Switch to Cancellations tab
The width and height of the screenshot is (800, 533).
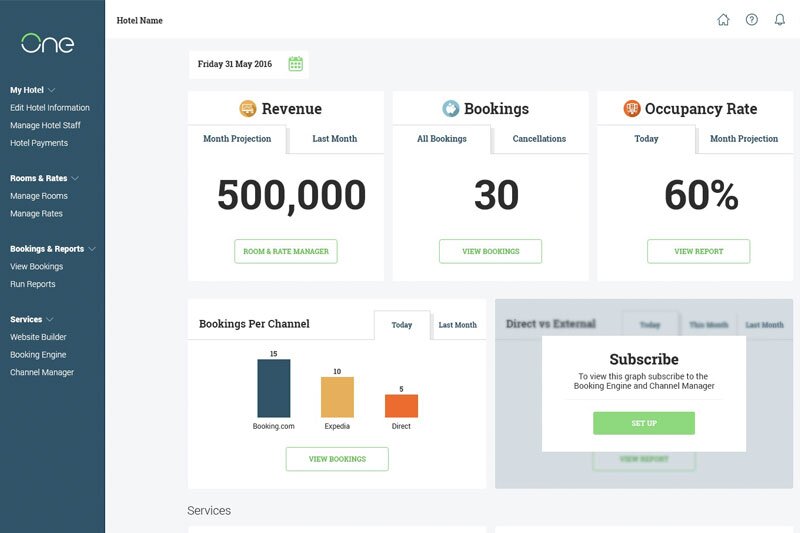click(539, 139)
